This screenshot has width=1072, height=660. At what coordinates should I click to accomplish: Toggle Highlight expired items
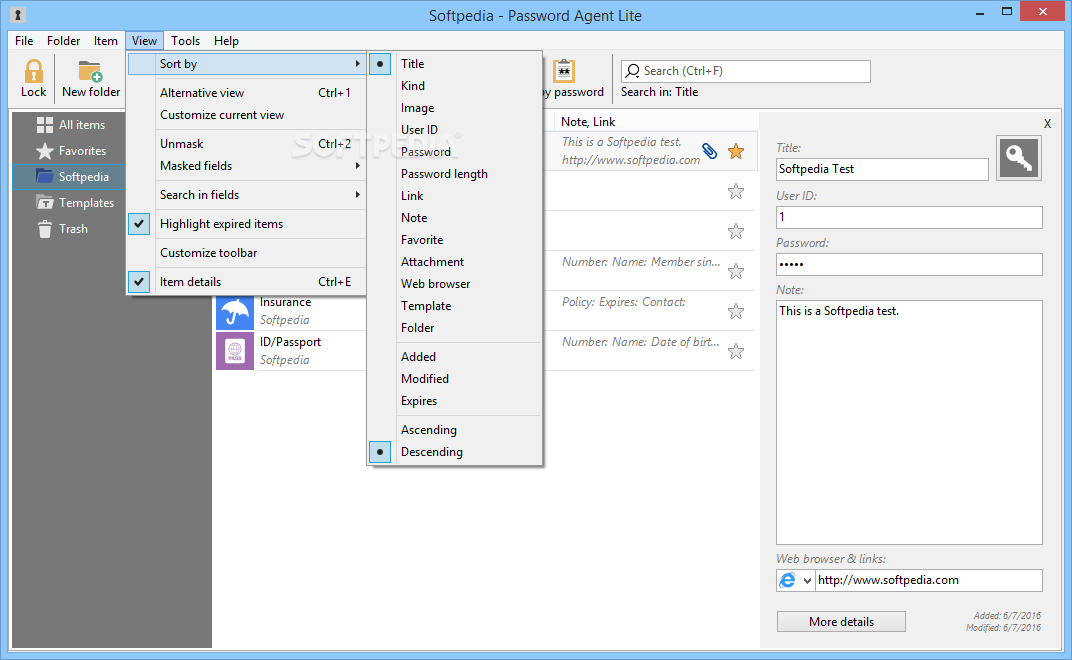tap(247, 224)
